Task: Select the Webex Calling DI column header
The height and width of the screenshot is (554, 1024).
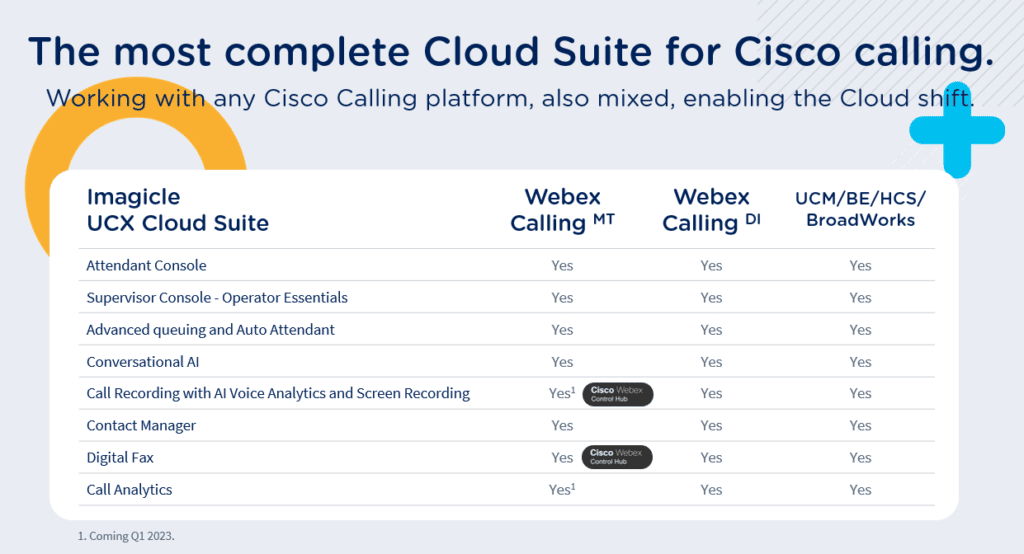Action: click(x=711, y=210)
